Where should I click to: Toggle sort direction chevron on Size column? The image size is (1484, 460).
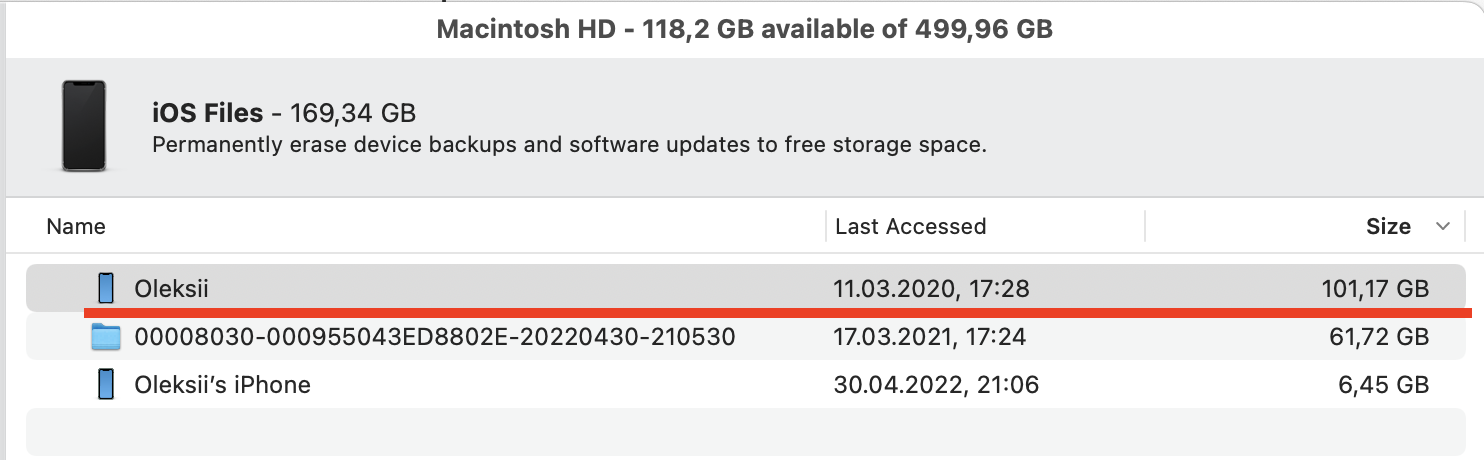point(1443,227)
